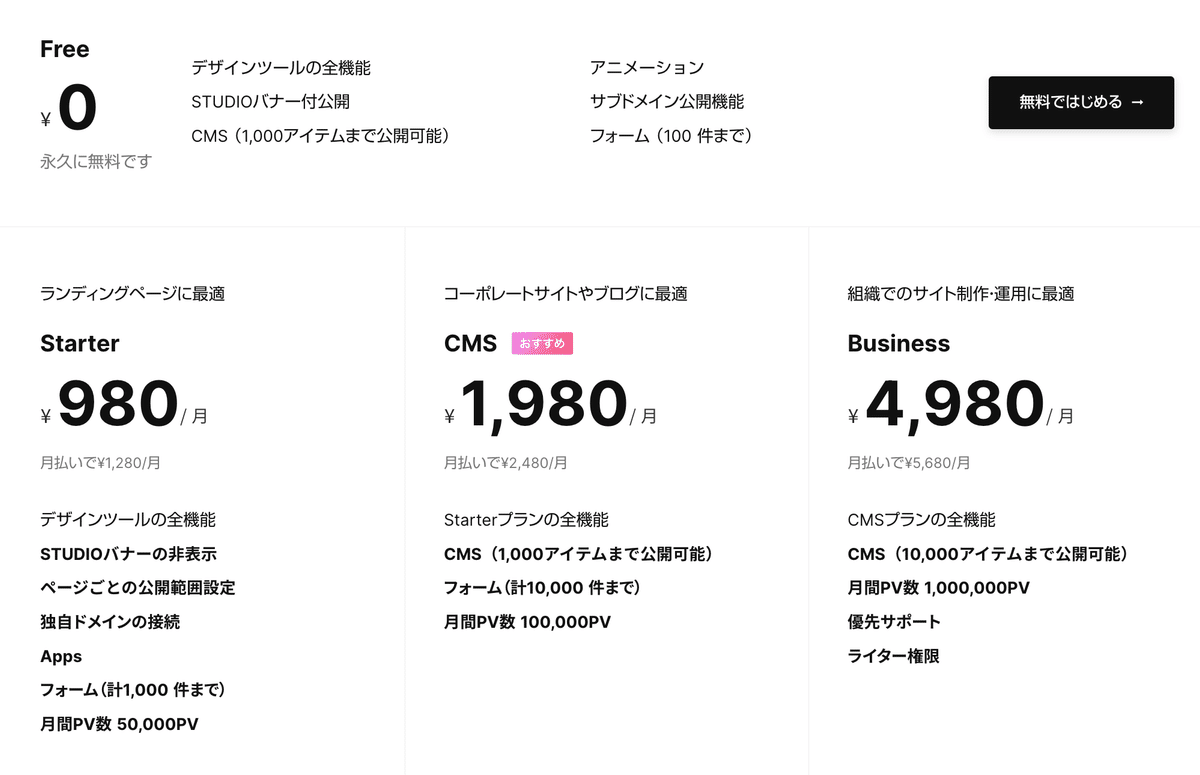Click the 独自ドメインの接続 feature
The width and height of the screenshot is (1200, 775).
110,622
